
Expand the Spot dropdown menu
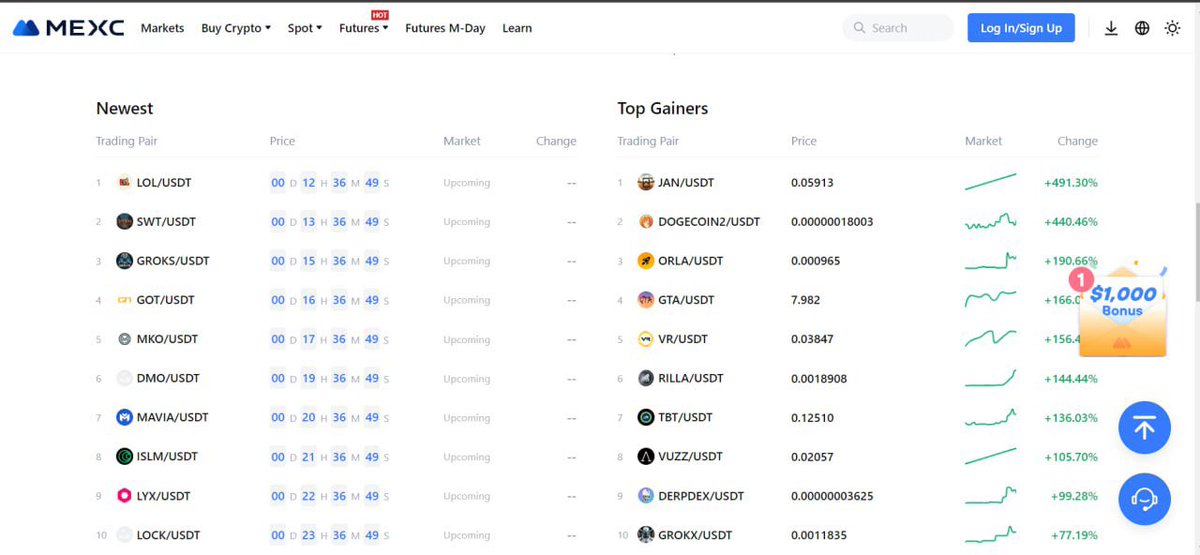click(305, 28)
